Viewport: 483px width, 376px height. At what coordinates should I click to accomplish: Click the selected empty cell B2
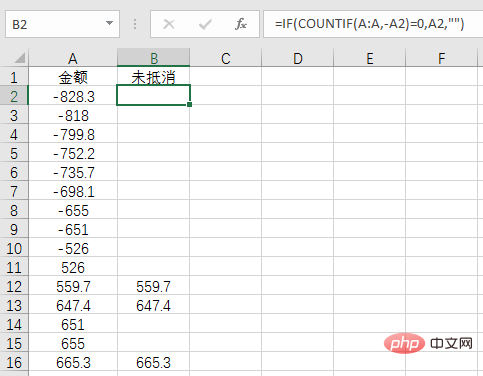[154, 95]
